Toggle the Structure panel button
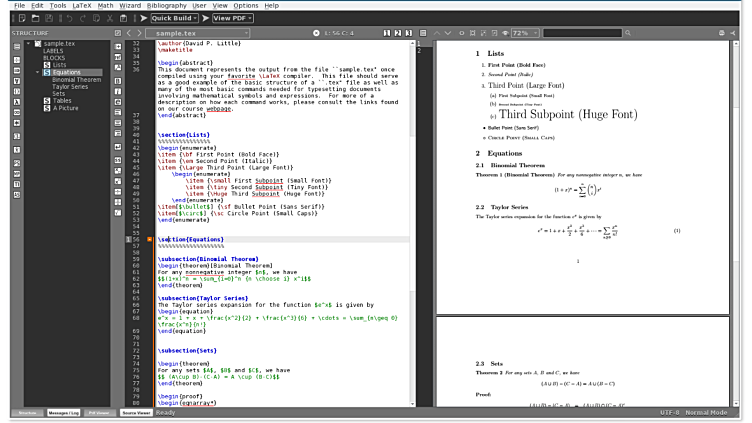Screen dimensions: 752x423 tap(26, 412)
